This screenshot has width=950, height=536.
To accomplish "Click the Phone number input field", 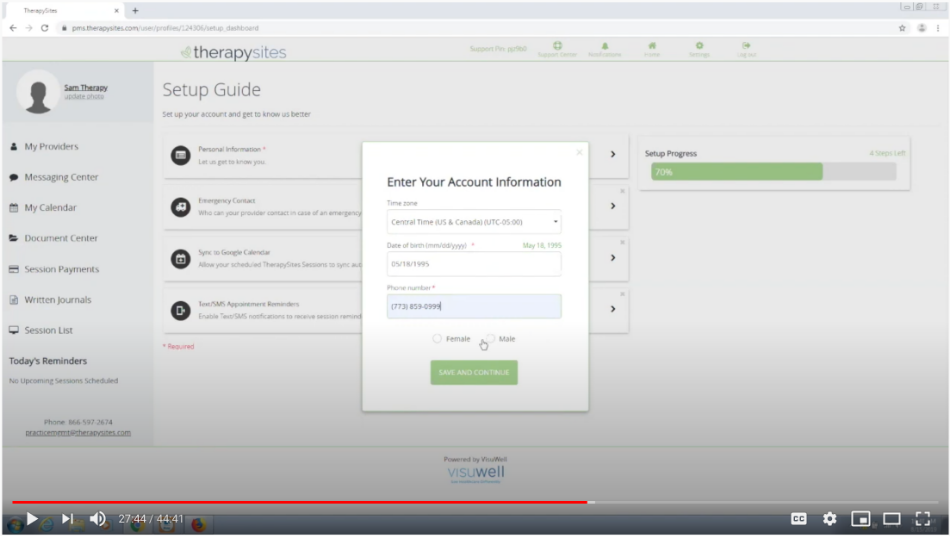I will click(x=474, y=306).
